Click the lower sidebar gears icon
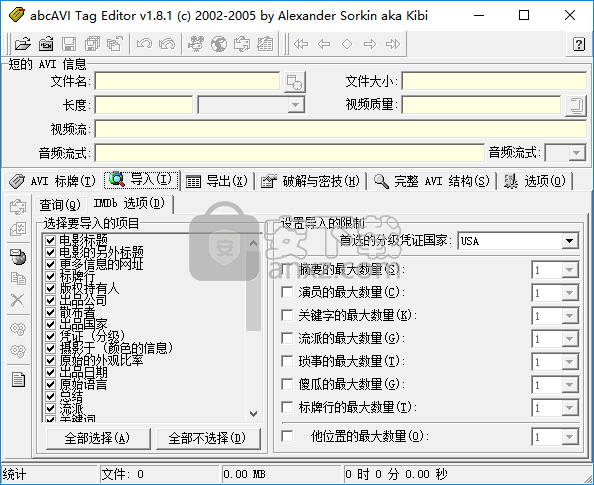 click(x=18, y=350)
